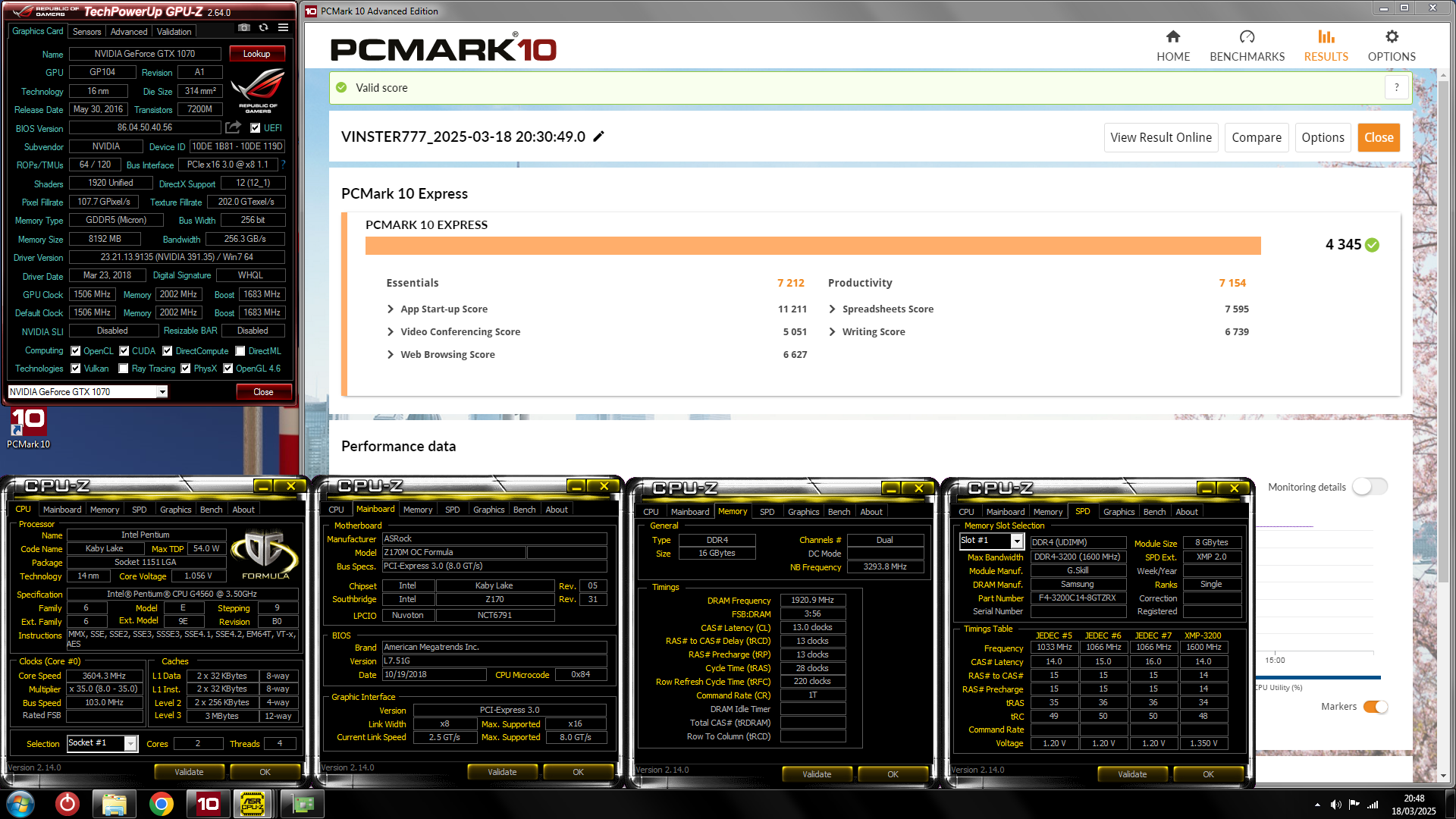Screen dimensions: 1456x819
Task: Expand App Start-up Score
Action: (x=391, y=309)
